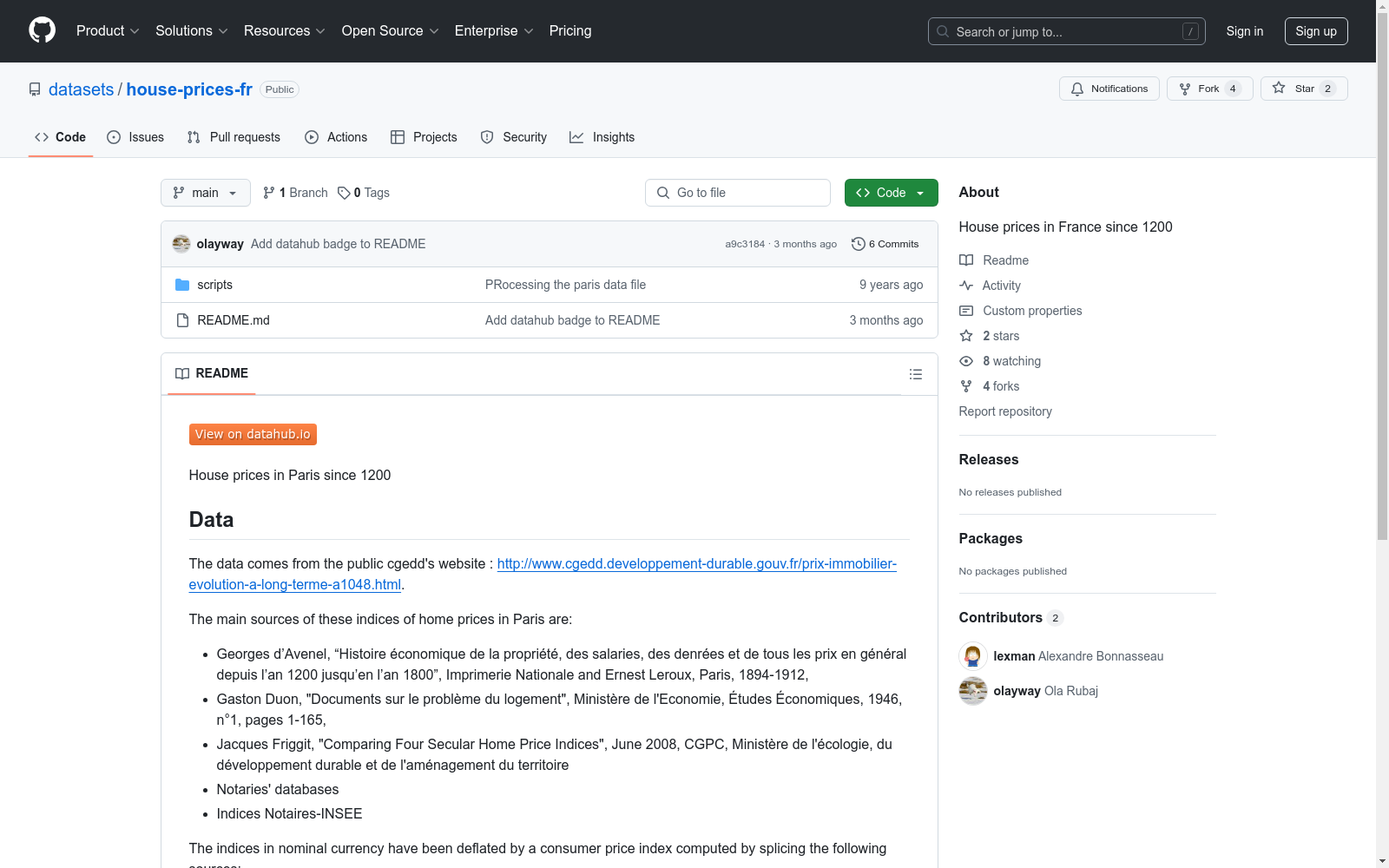Screen dimensions: 1389x868
Task: Click the Sign in link
Action: [1244, 31]
